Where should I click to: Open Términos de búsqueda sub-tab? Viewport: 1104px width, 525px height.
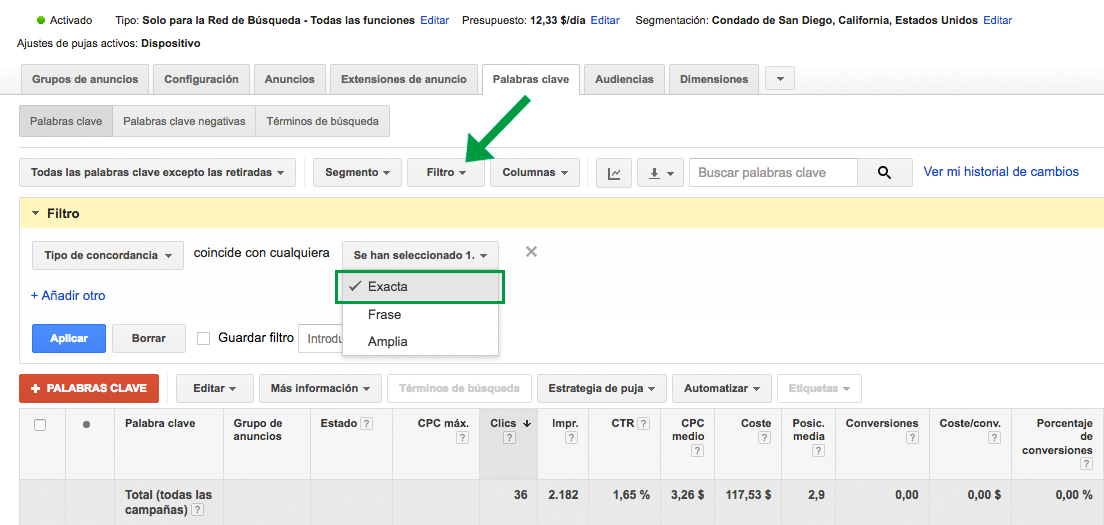pyautogui.click(x=322, y=121)
